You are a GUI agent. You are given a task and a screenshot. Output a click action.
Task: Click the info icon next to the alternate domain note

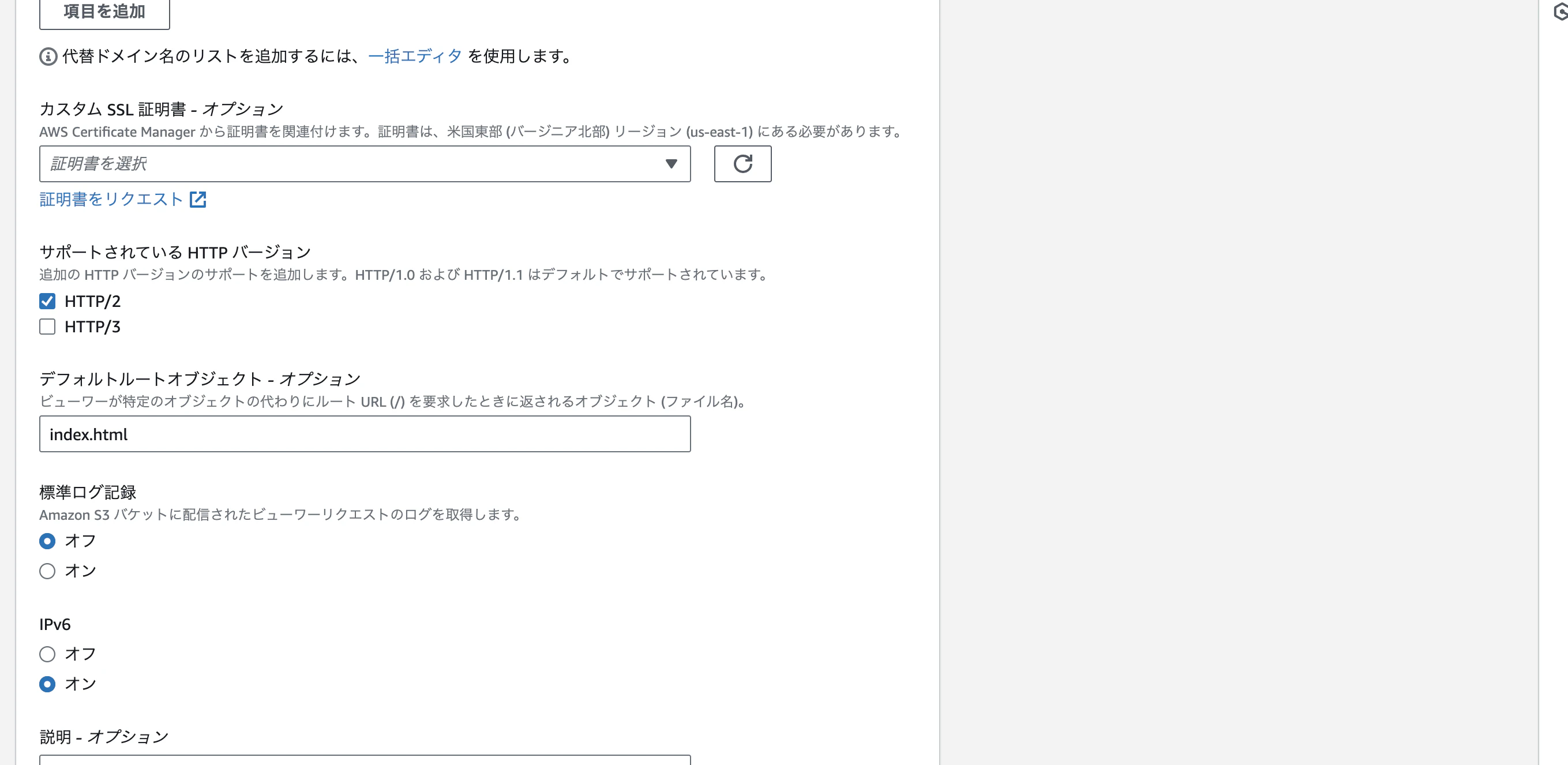tap(47, 57)
